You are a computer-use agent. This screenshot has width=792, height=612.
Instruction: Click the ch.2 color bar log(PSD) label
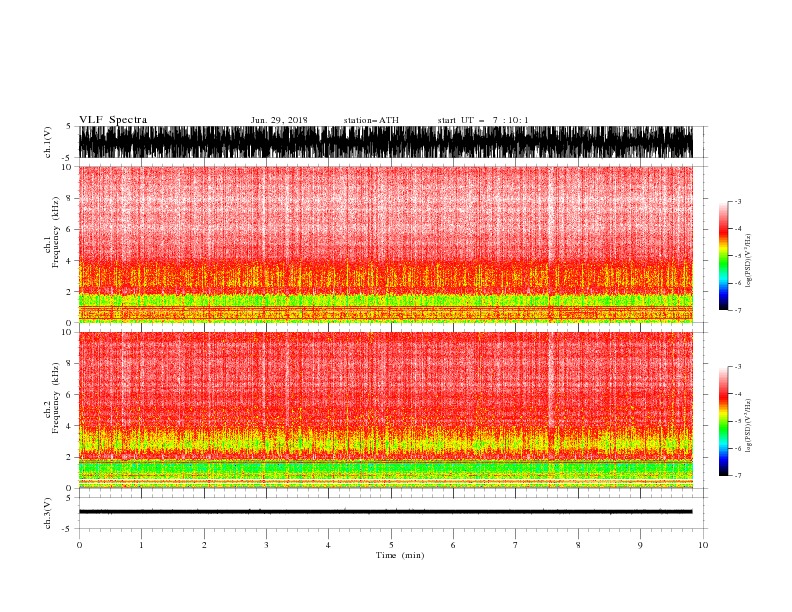pyautogui.click(x=748, y=426)
